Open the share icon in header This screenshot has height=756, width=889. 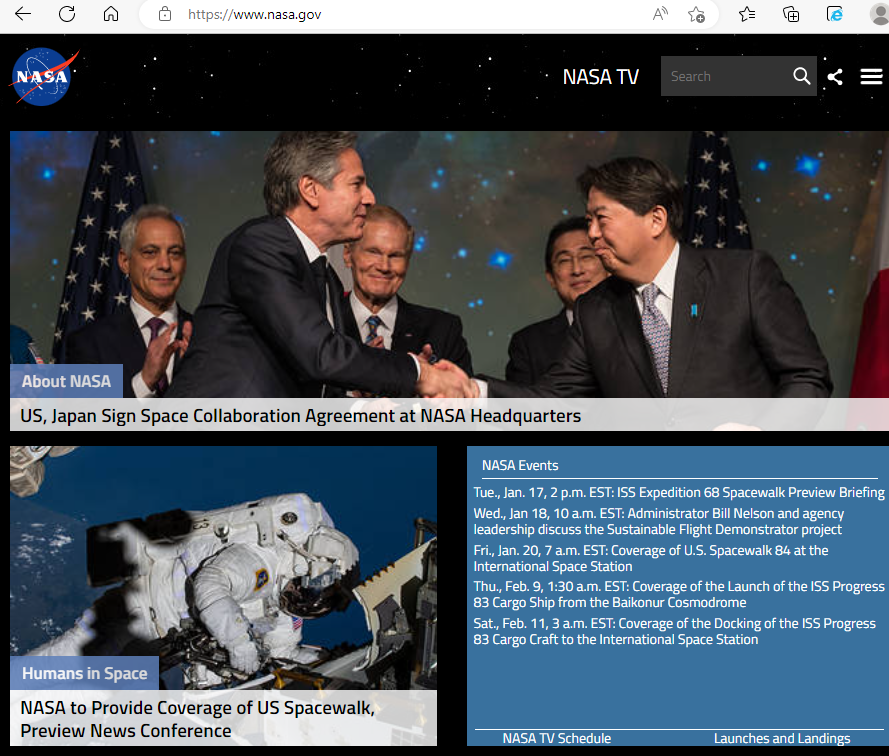click(835, 77)
